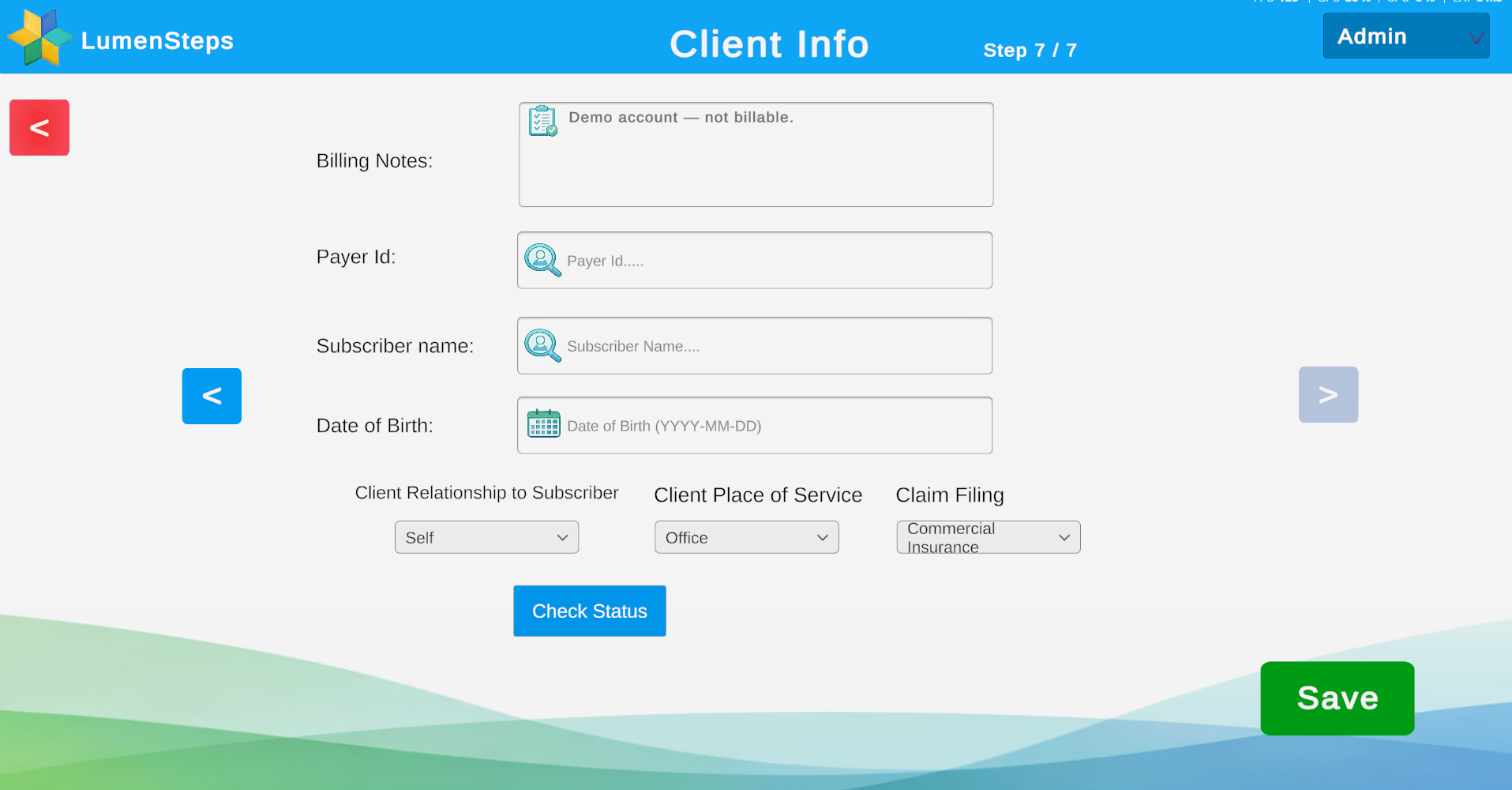Click the Step 7 / 7 indicator
This screenshot has width=1512, height=790.
coord(1030,50)
